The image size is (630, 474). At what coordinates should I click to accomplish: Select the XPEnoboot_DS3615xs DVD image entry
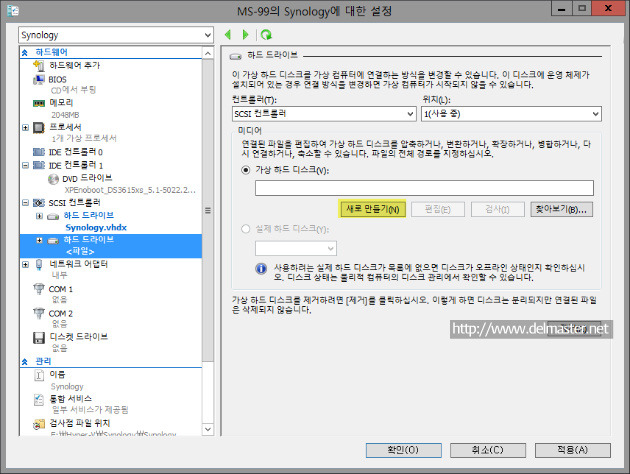[x=130, y=190]
